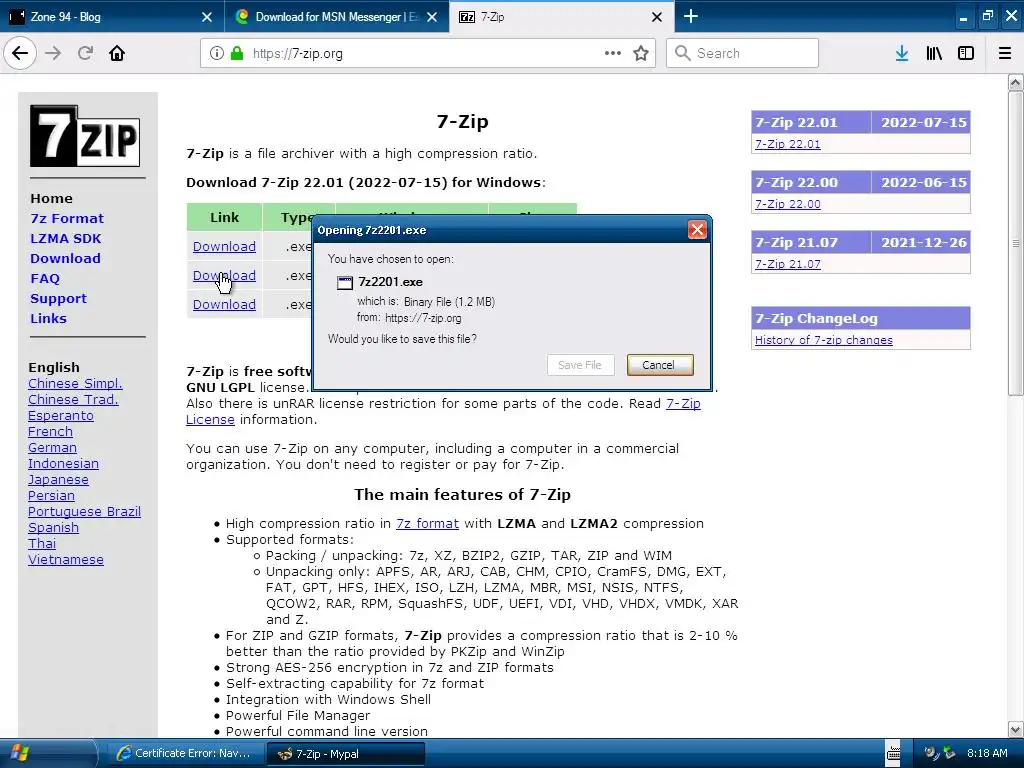Click the first Download link in the table

tap(224, 246)
